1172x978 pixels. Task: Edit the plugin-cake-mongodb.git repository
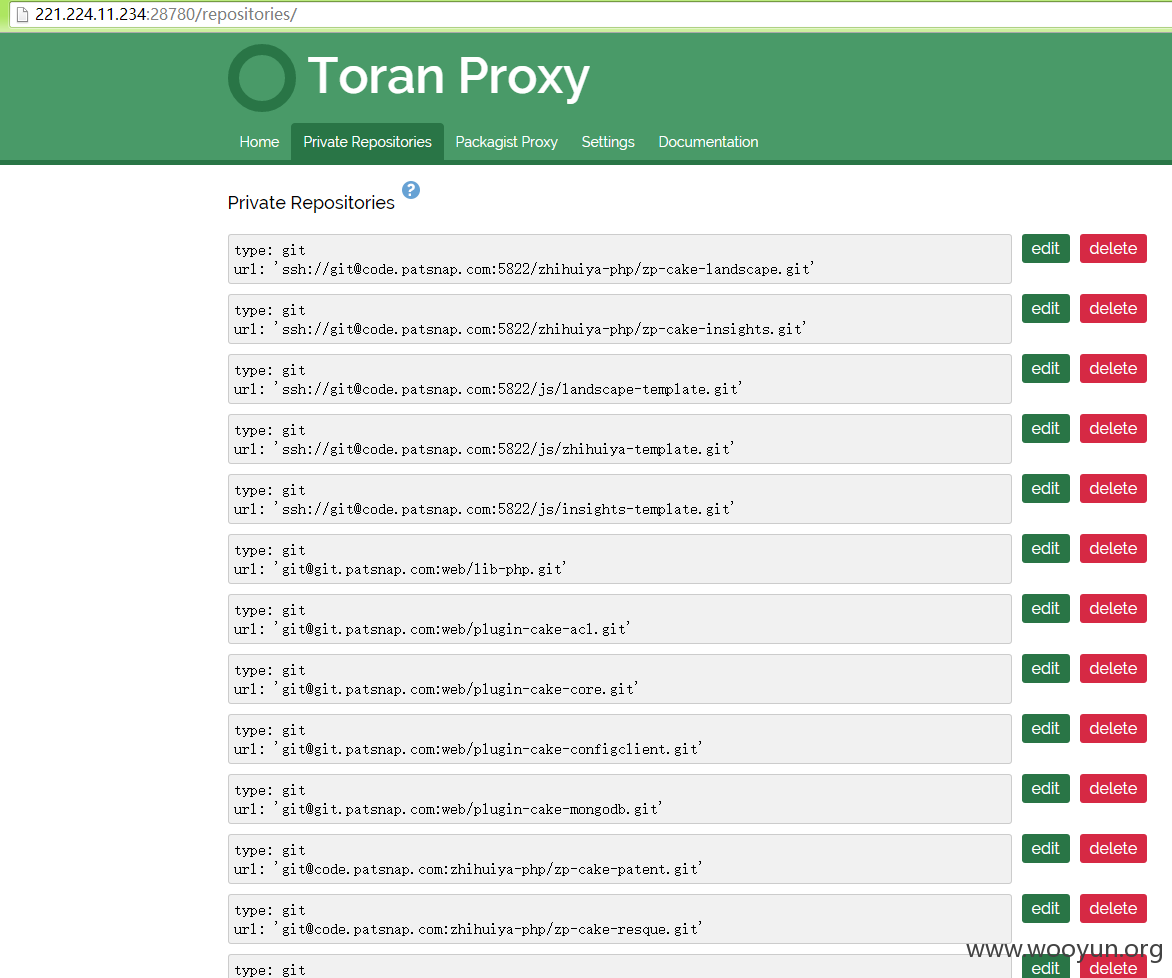tap(1046, 789)
